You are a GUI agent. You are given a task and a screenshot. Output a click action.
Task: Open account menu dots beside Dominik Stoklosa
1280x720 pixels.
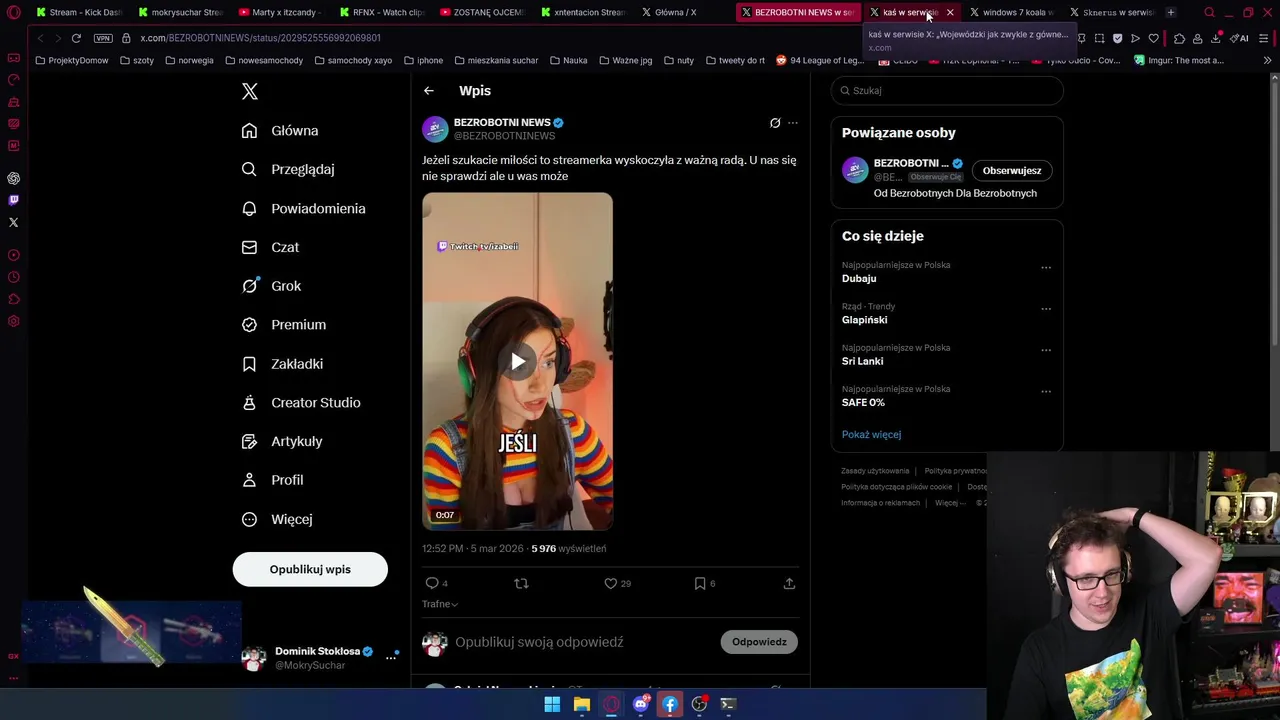click(391, 657)
